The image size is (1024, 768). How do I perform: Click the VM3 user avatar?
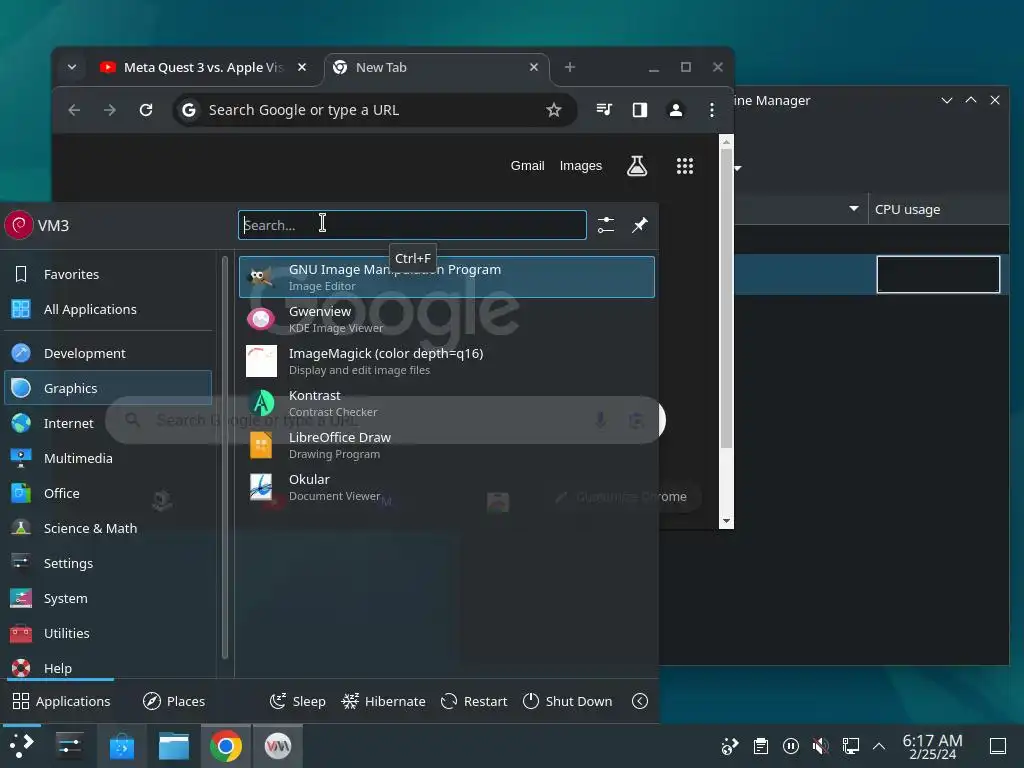pyautogui.click(x=19, y=225)
